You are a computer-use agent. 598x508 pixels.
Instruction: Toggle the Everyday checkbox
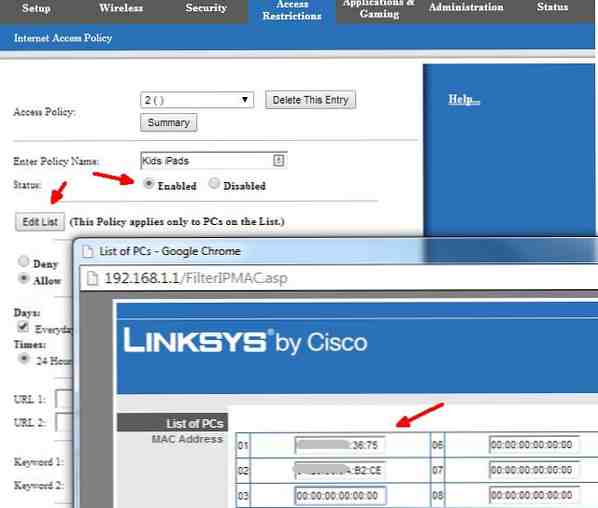point(23,327)
